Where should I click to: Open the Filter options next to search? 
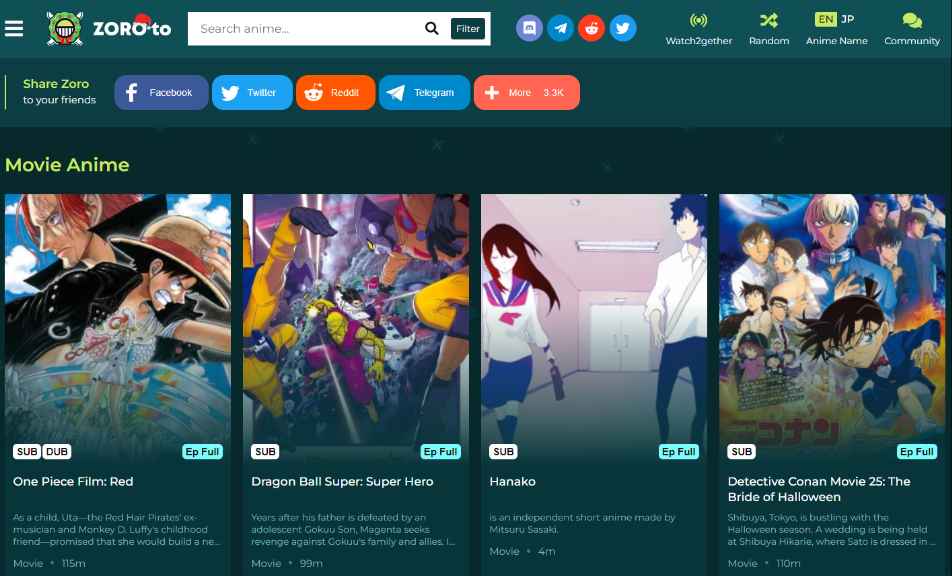[467, 28]
